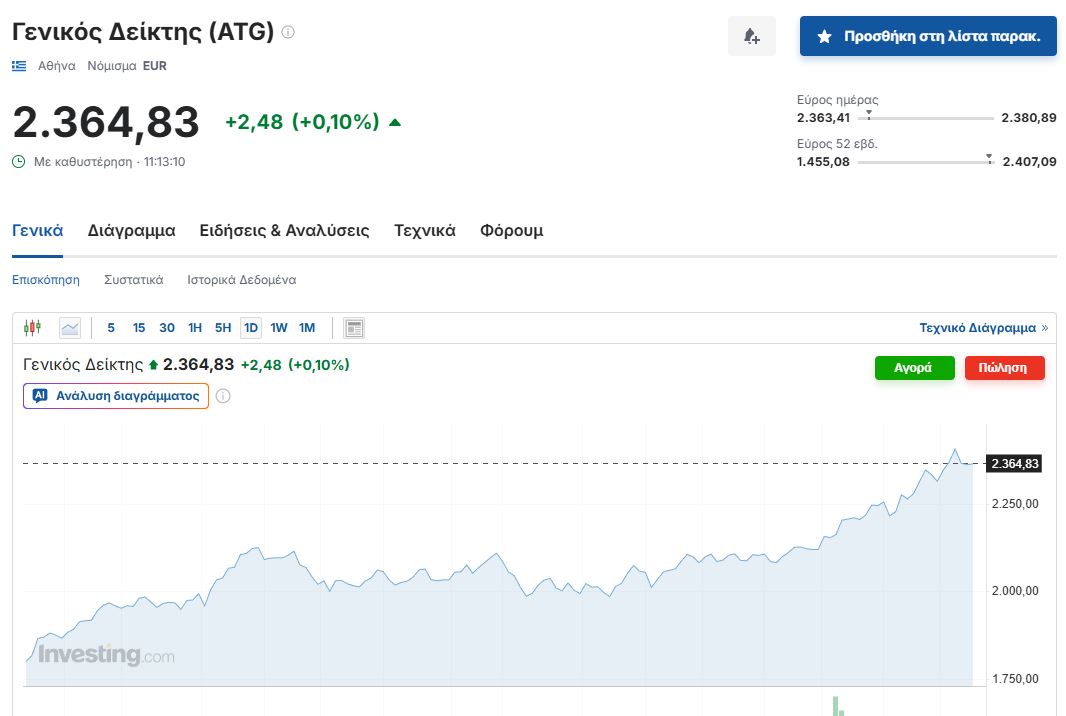1066x716 pixels.
Task: Click the Investing.com watermark logo
Action: click(106, 656)
